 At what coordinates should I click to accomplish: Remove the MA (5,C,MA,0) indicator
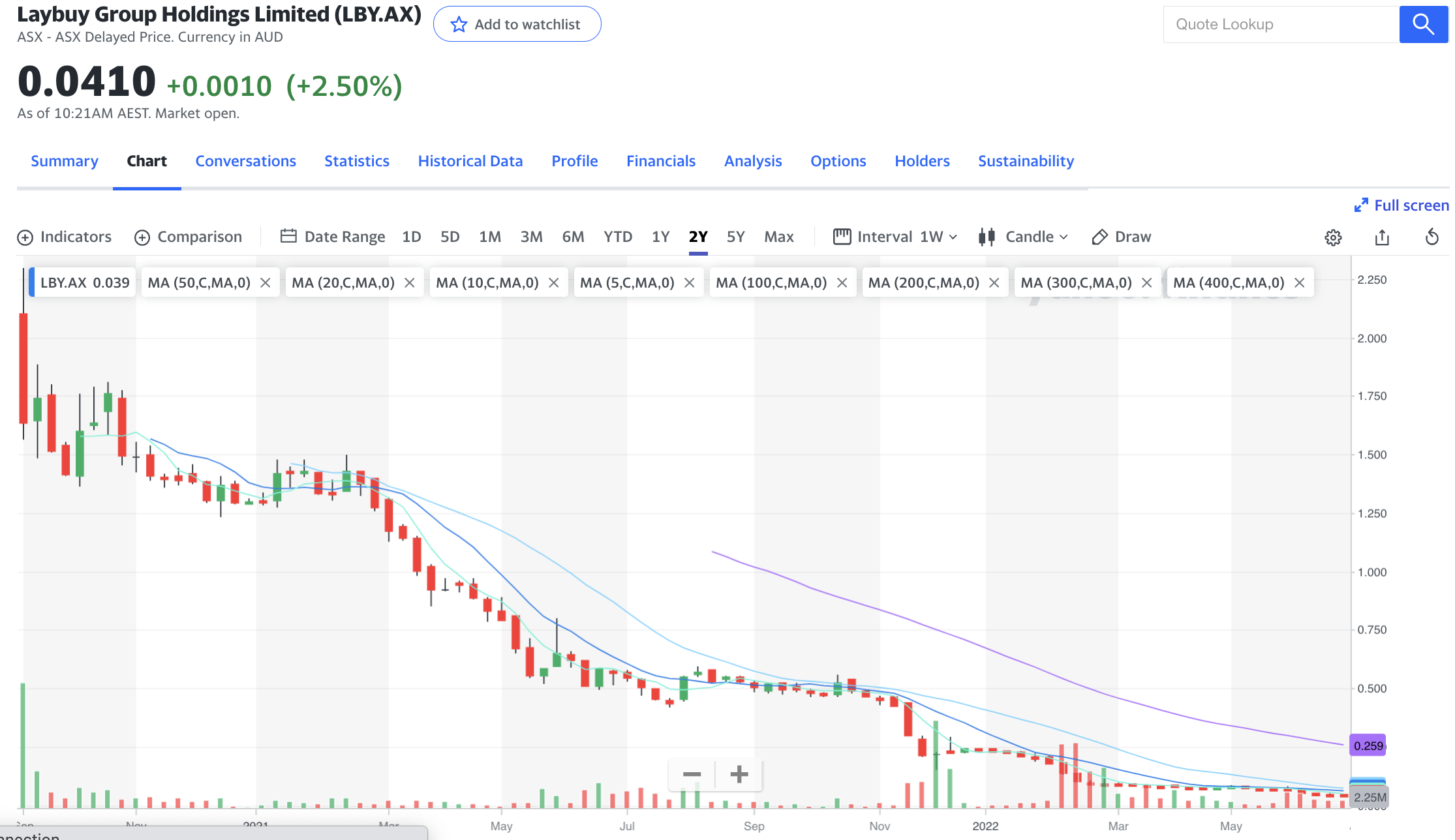[690, 282]
